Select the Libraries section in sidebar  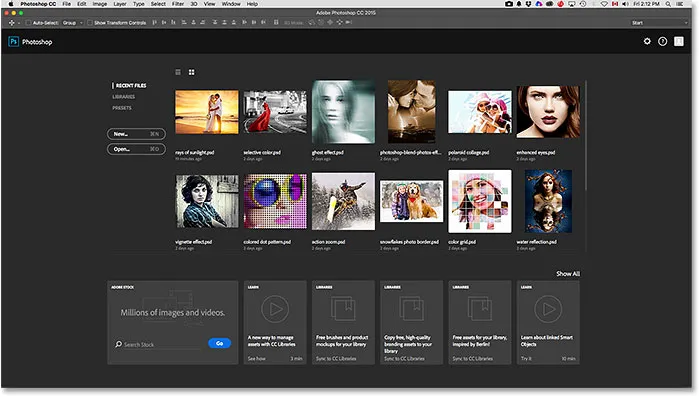pos(123,97)
